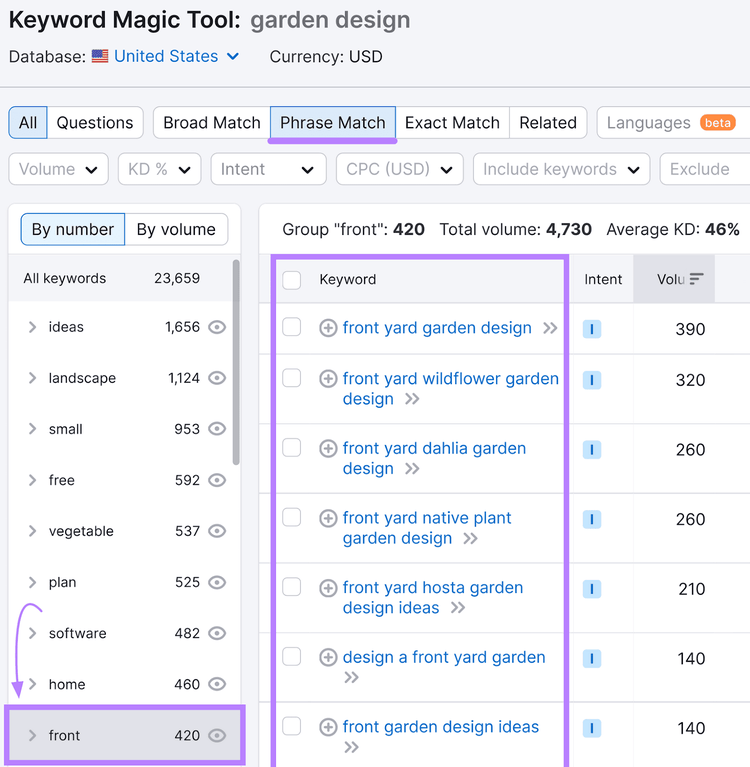Click the Languages beta button
Screen dimensions: 750x767
tap(673, 122)
